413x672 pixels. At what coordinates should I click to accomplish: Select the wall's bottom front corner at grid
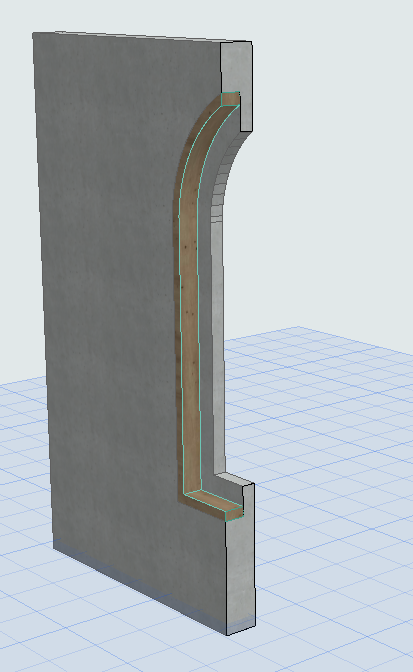point(227,635)
